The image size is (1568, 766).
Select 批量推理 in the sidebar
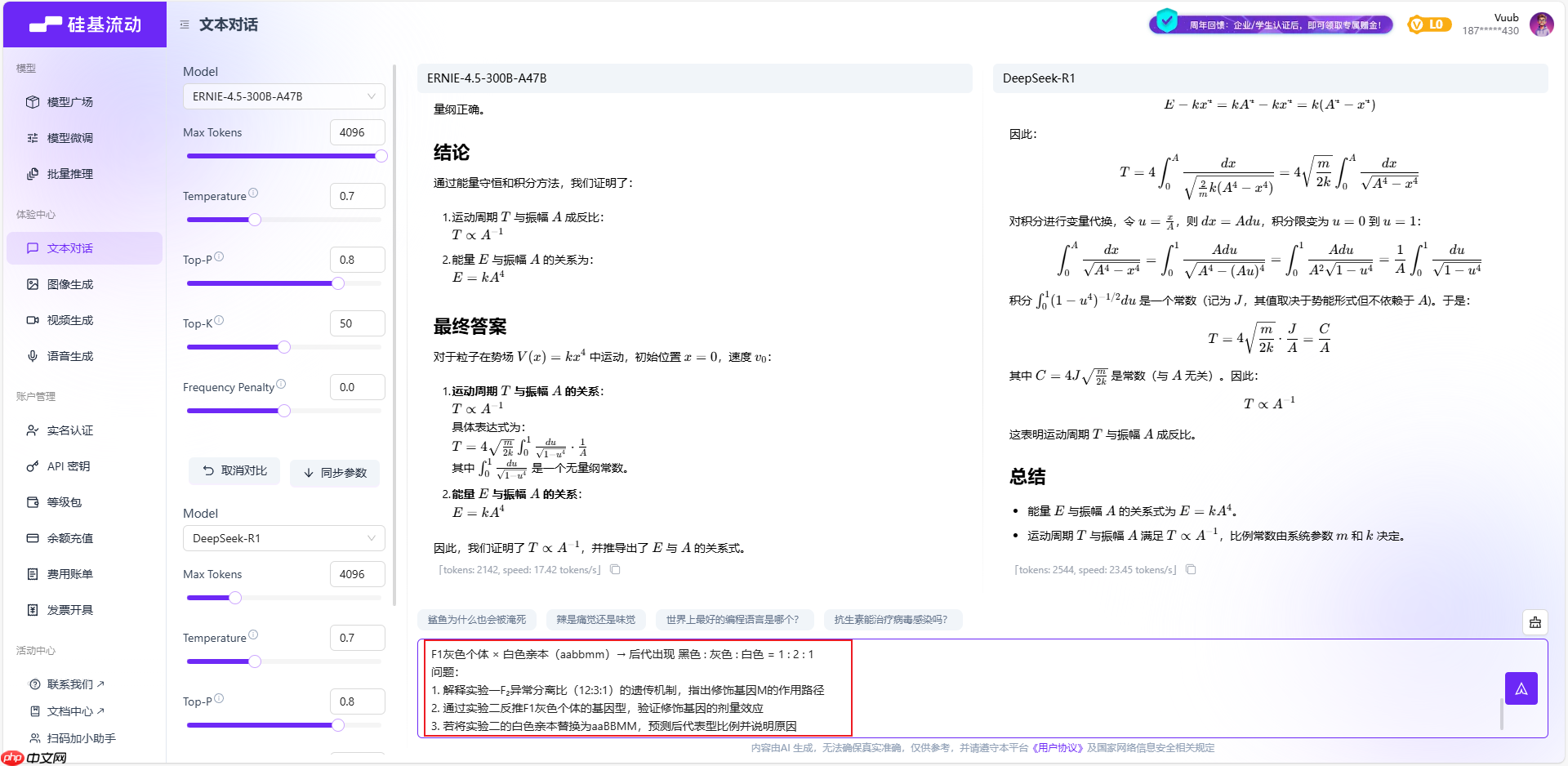[70, 173]
